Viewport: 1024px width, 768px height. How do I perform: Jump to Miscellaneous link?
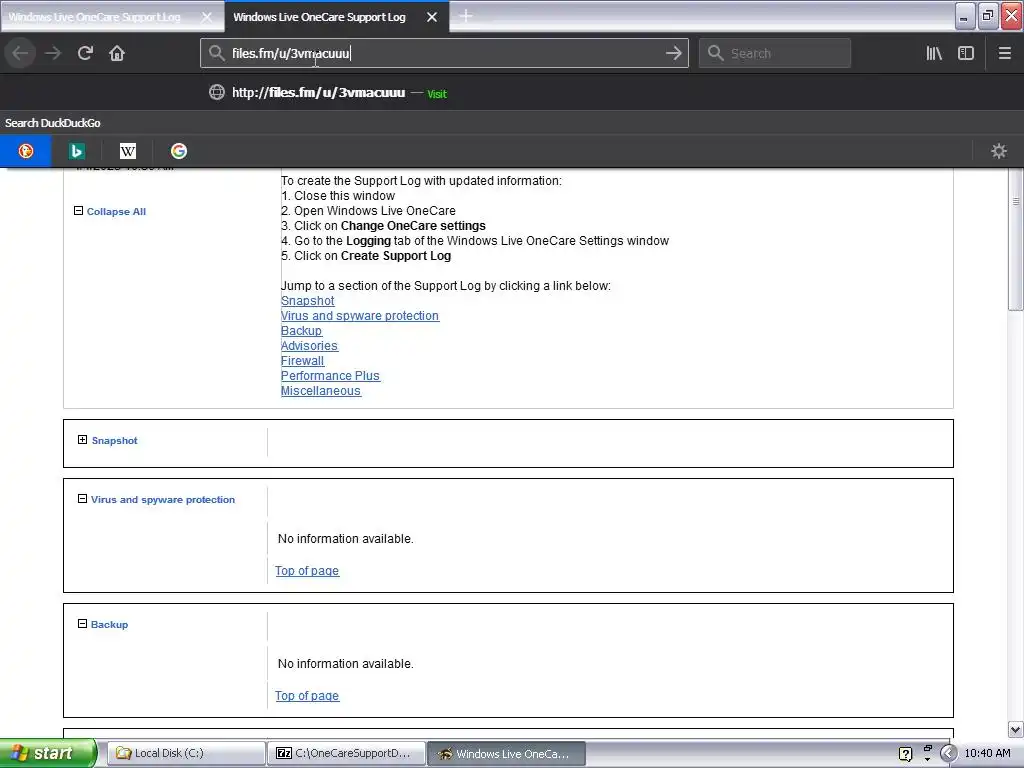pyautogui.click(x=321, y=391)
